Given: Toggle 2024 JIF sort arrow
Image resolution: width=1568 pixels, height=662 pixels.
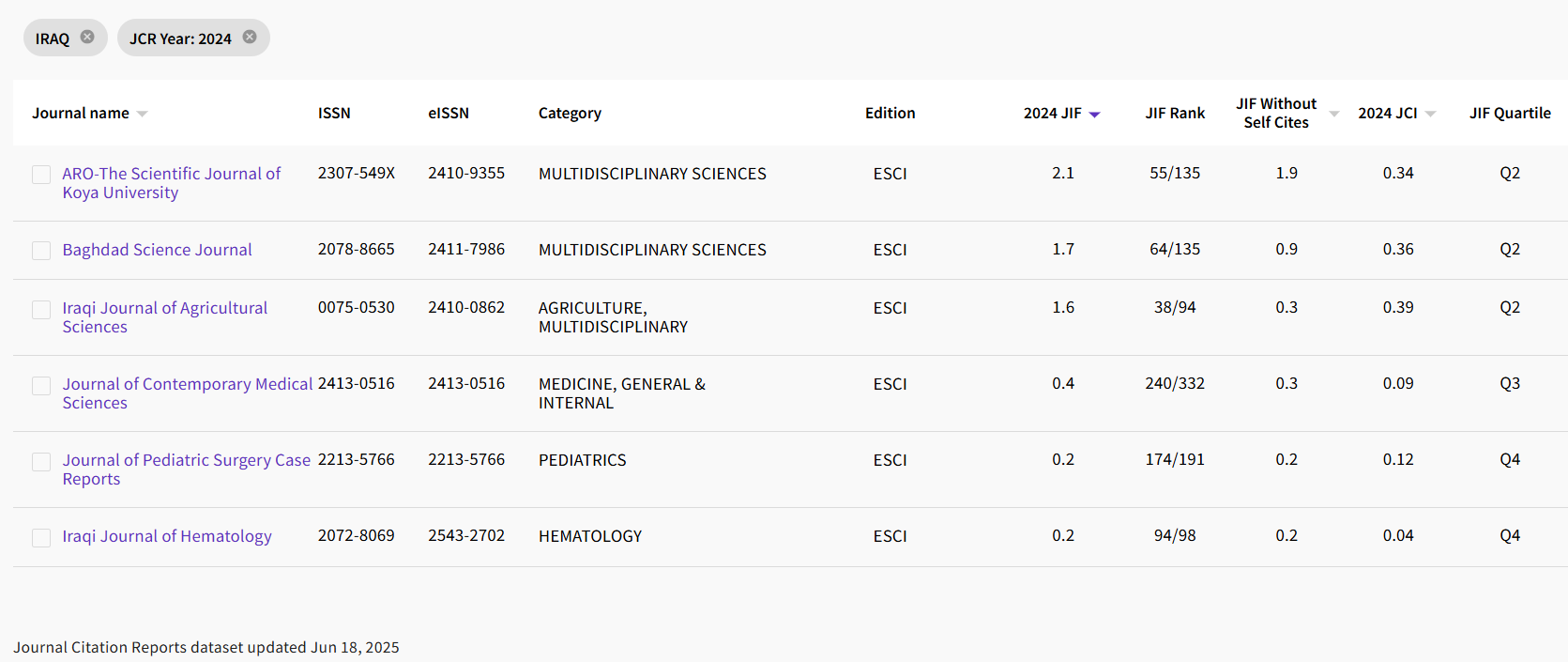Looking at the screenshot, I should tap(1094, 115).
